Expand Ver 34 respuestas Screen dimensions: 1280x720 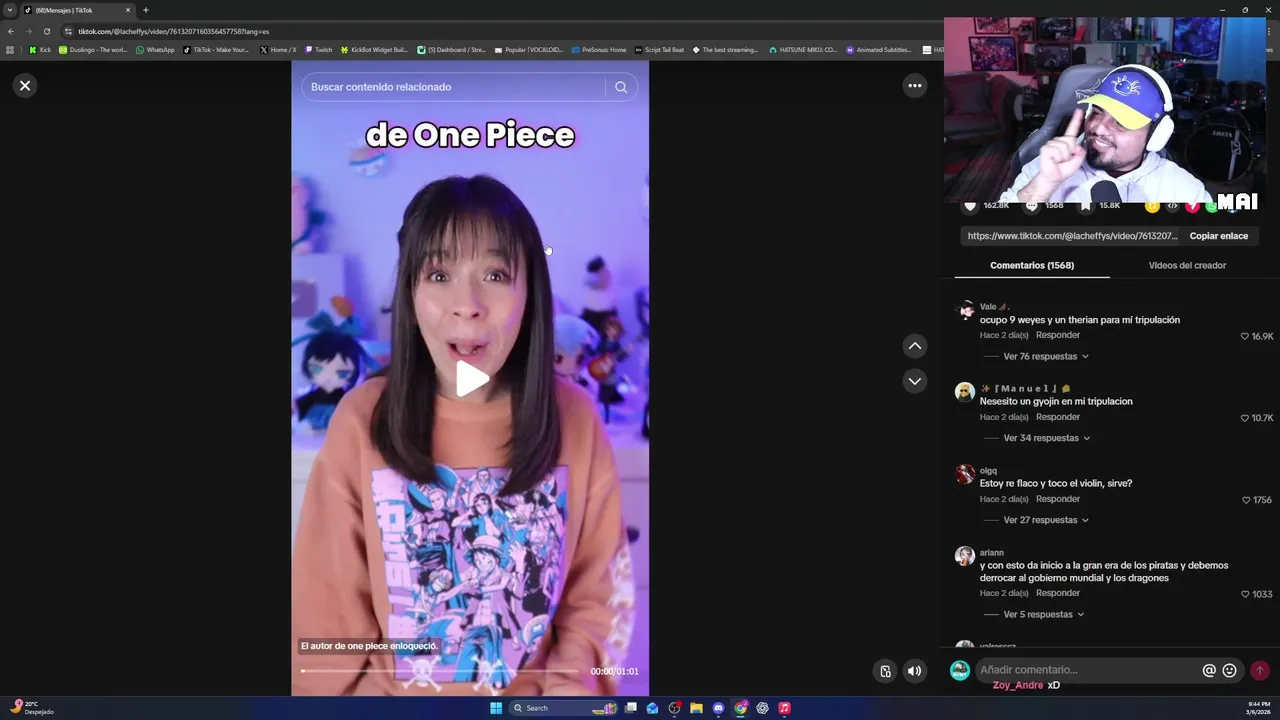click(x=1047, y=438)
